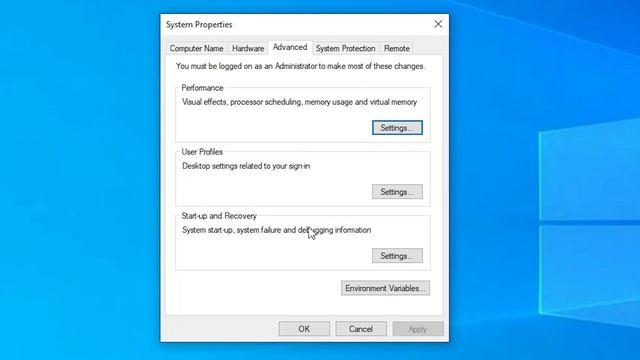Confirm with the OK button
Viewport: 640px width, 360px height.
pos(304,329)
